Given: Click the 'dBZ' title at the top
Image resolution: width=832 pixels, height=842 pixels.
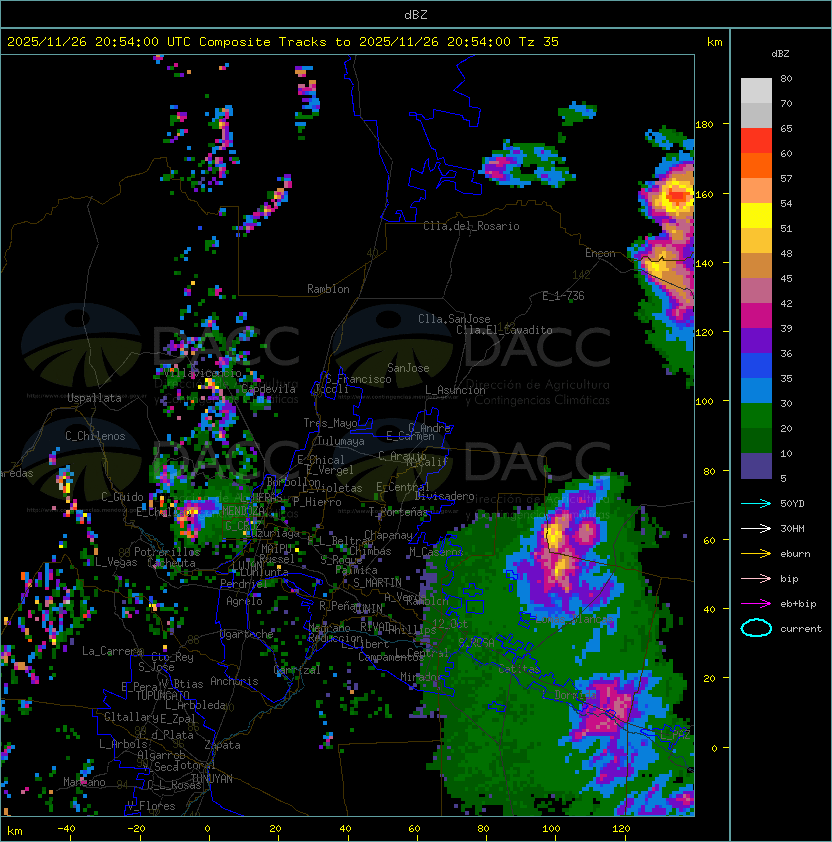Looking at the screenshot, I should 416,14.
